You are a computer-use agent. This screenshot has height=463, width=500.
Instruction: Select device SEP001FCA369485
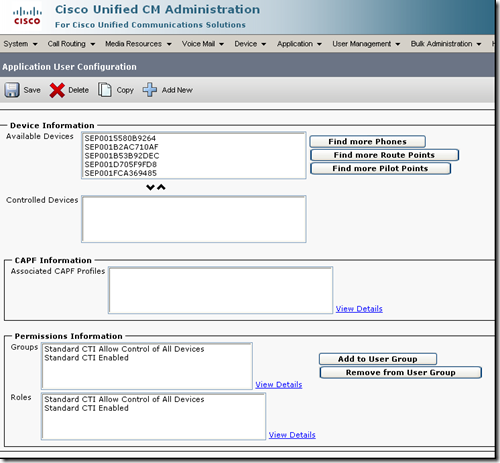pyautogui.click(x=120, y=173)
